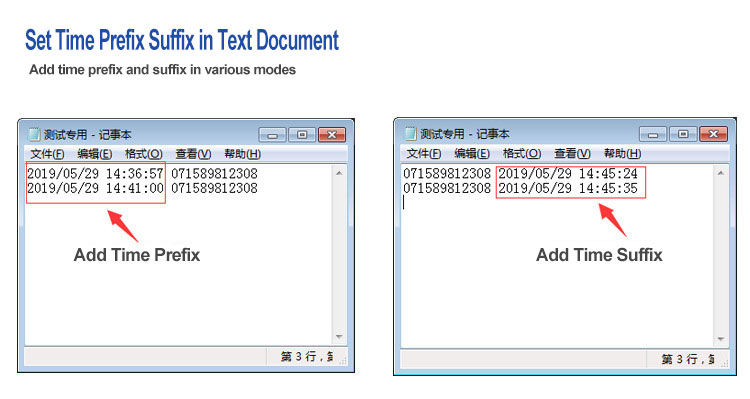Click timestamp 2019/05/29 14:36:57 in left Notepad

[95, 174]
